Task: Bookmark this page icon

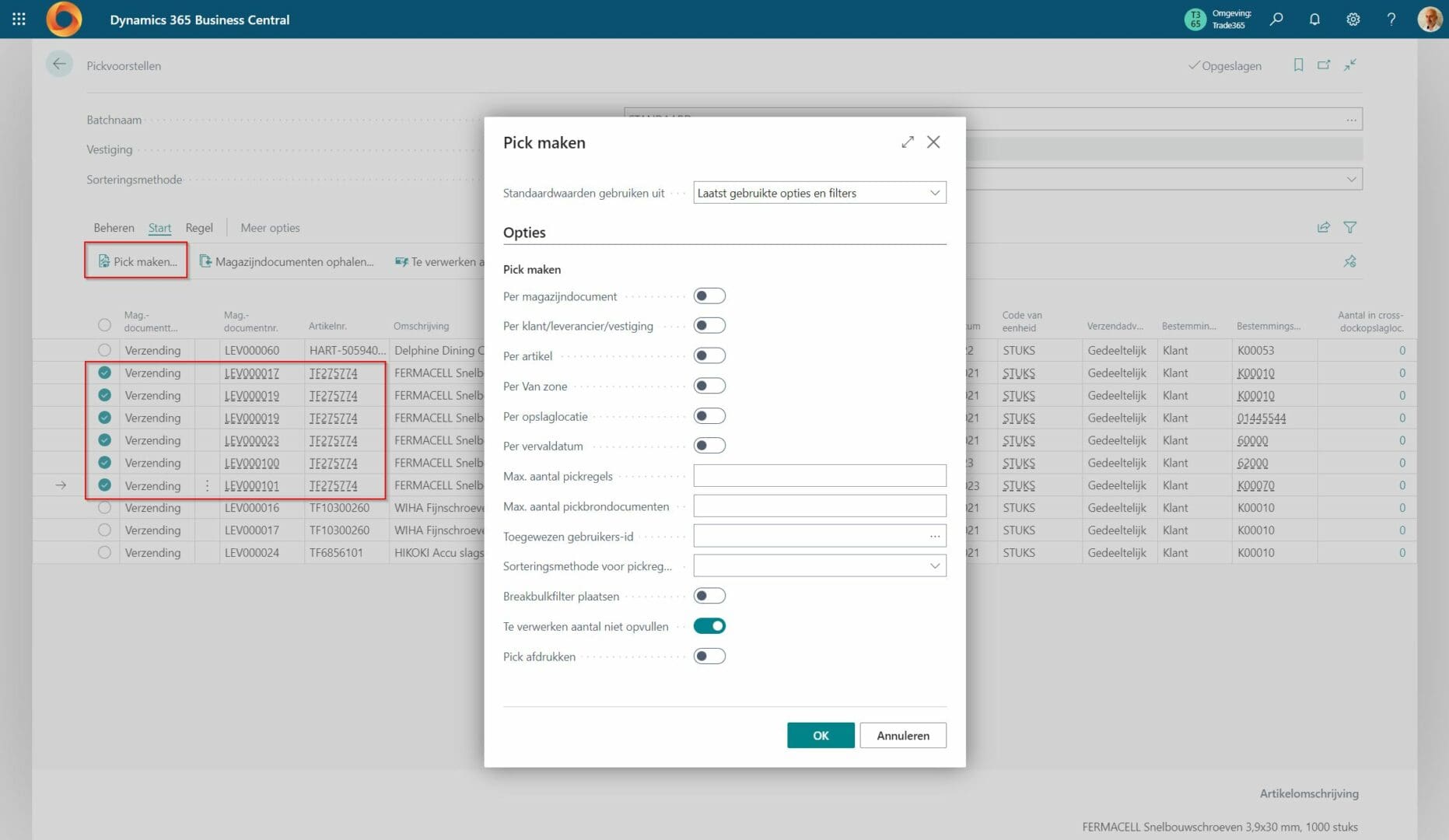Action: [1298, 65]
